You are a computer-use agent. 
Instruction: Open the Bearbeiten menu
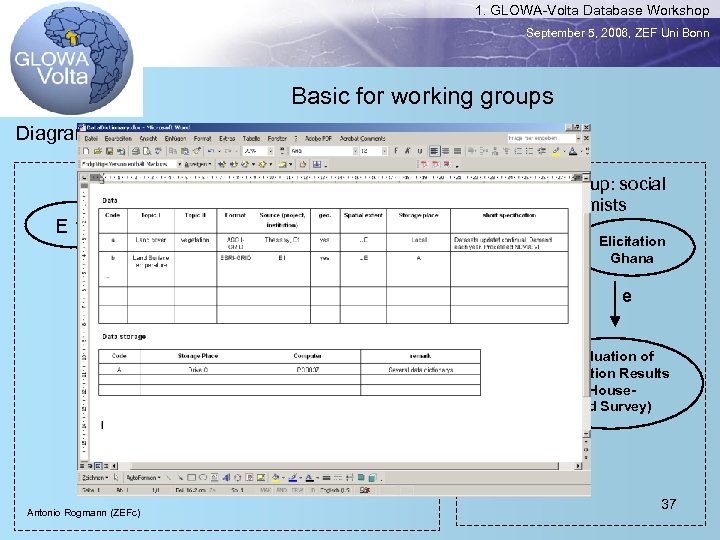[x=118, y=138]
